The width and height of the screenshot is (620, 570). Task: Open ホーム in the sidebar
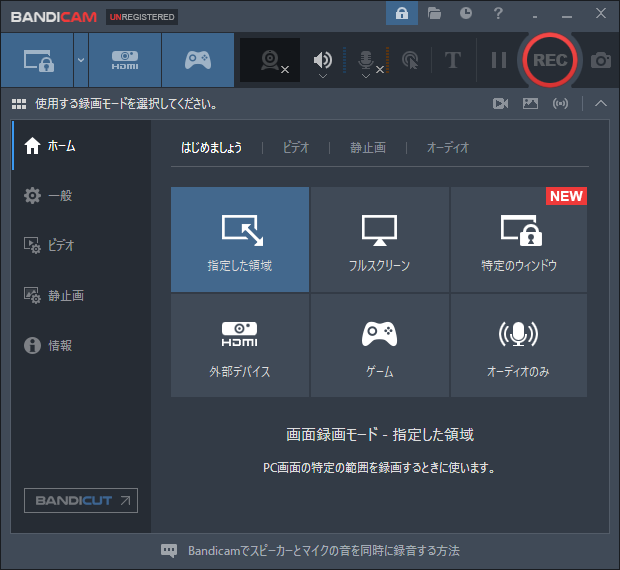(x=81, y=146)
